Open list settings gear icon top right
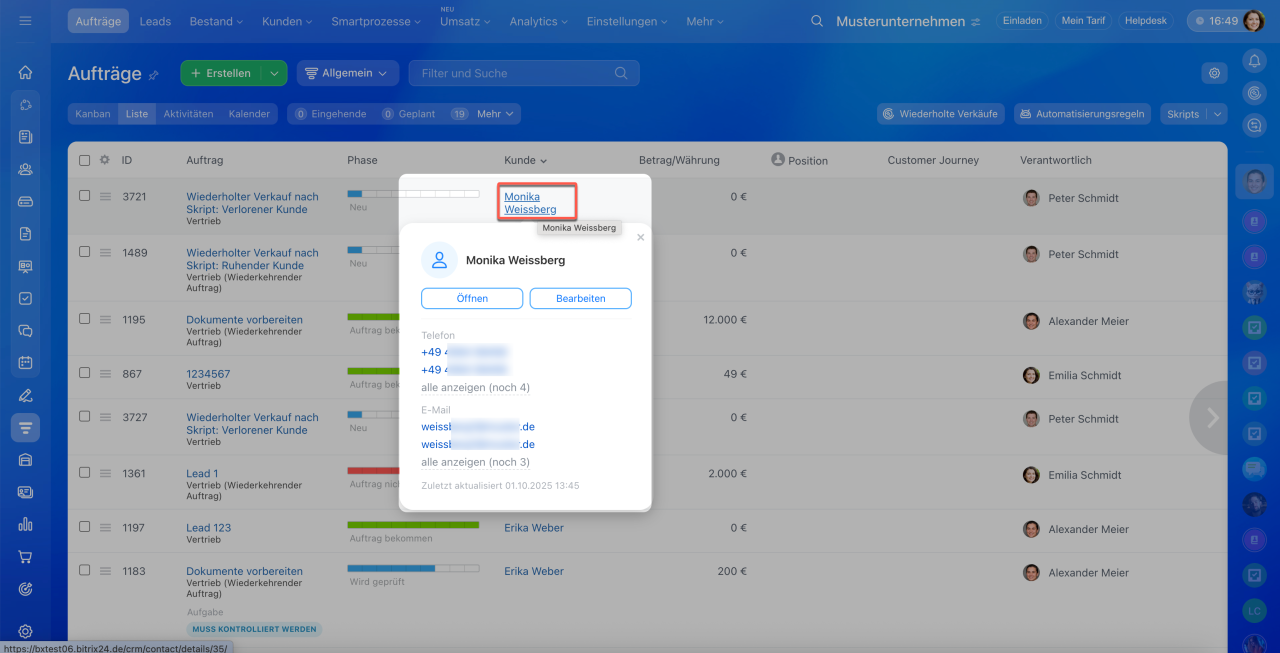Screen dimensions: 1280x653 pos(1214,73)
